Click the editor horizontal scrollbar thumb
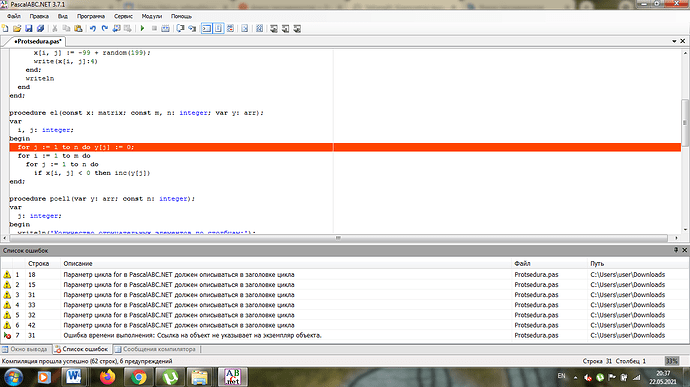Viewport: 690px width, 387px height. click(x=338, y=238)
